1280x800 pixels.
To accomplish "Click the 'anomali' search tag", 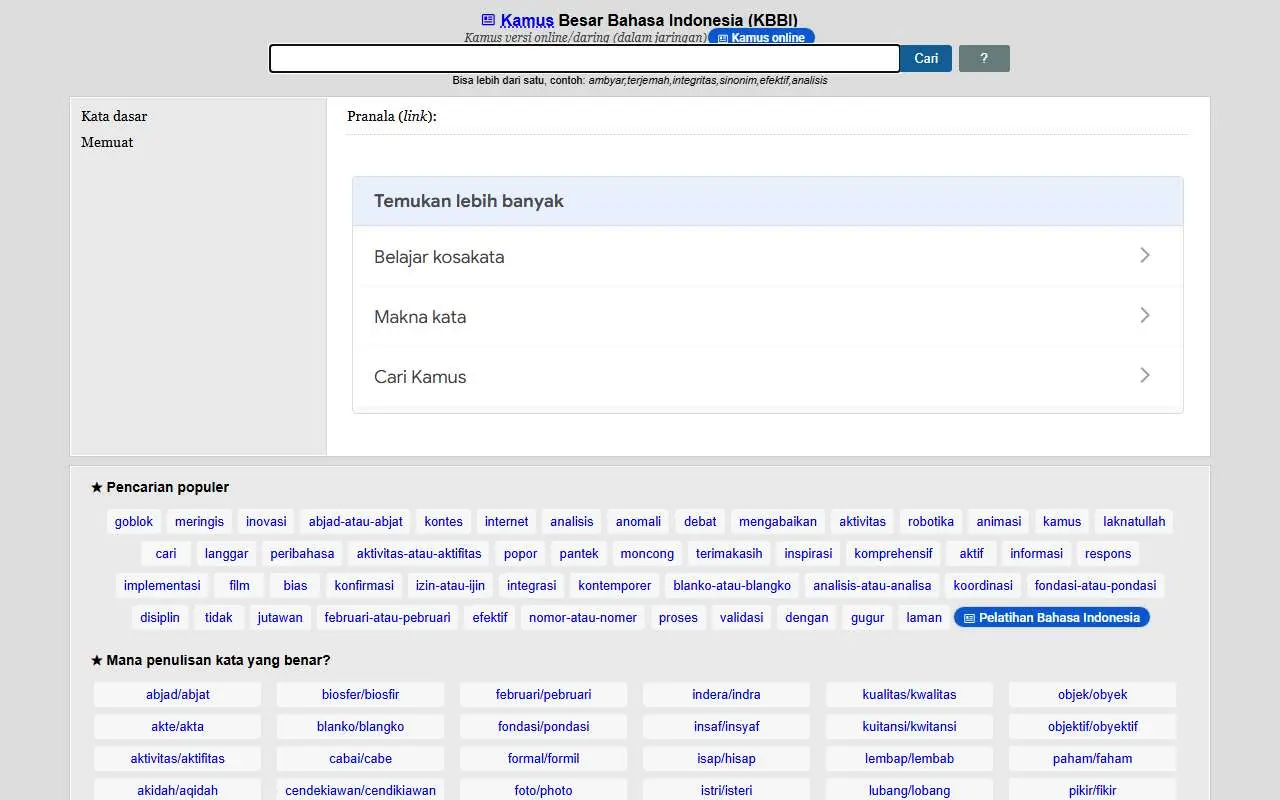I will (639, 521).
